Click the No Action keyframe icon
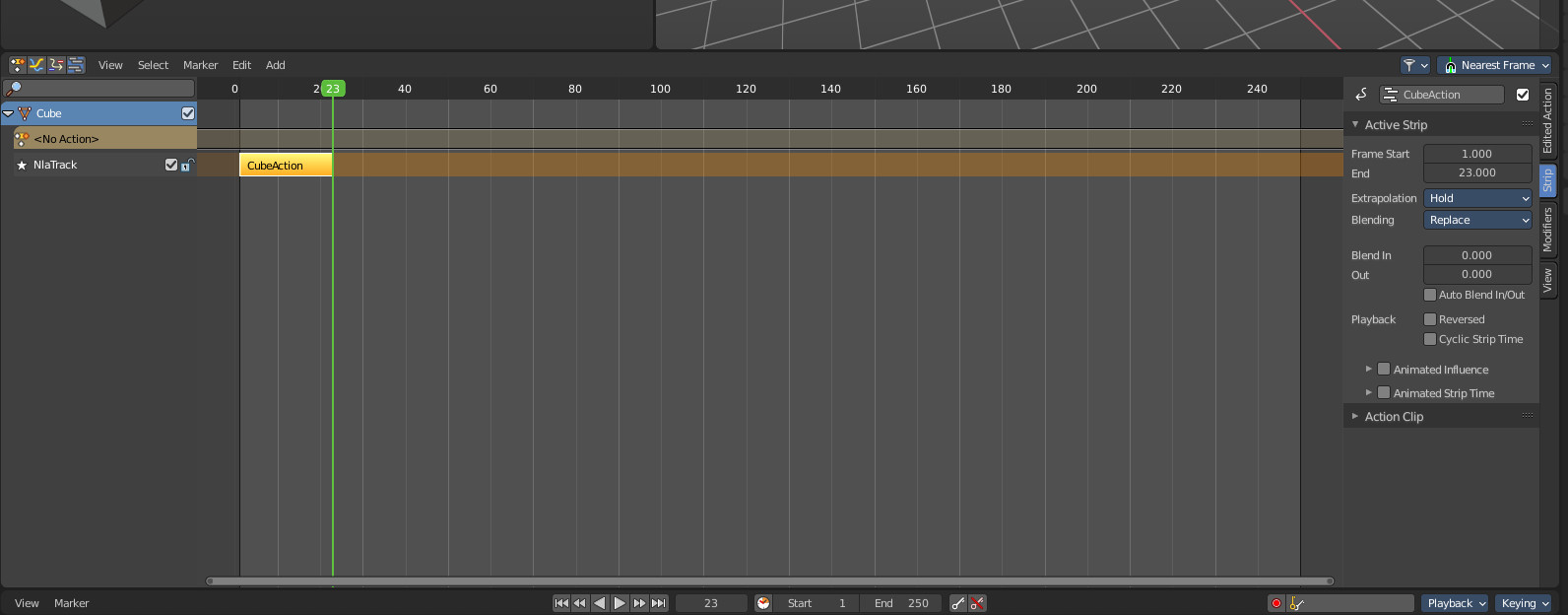The width and height of the screenshot is (1568, 615). [x=22, y=139]
